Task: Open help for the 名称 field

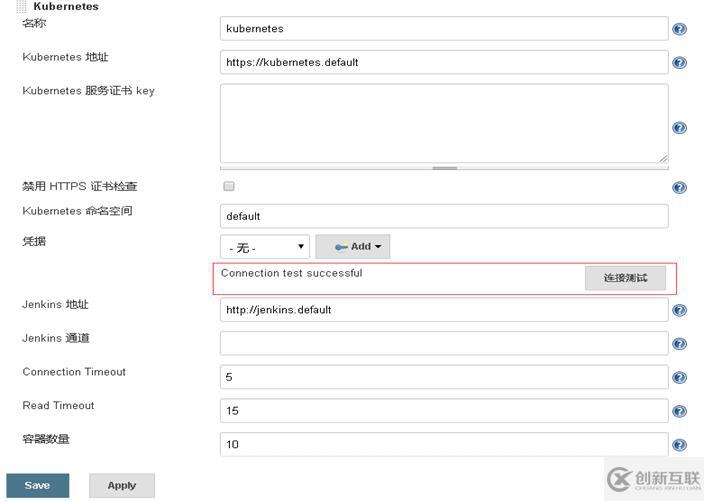Action: click(679, 29)
